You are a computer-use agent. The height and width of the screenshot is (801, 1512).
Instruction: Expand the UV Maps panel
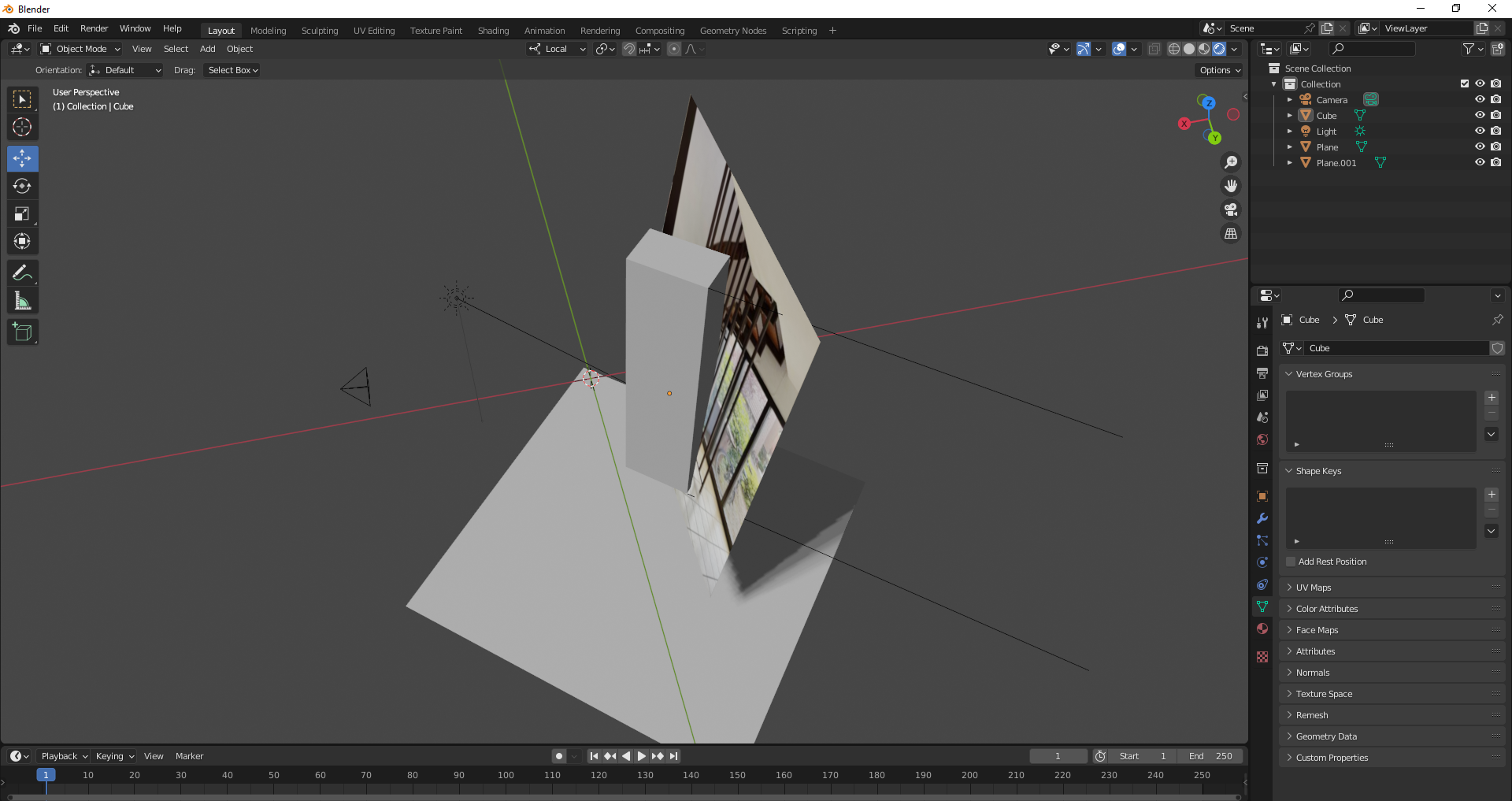pos(1314,588)
